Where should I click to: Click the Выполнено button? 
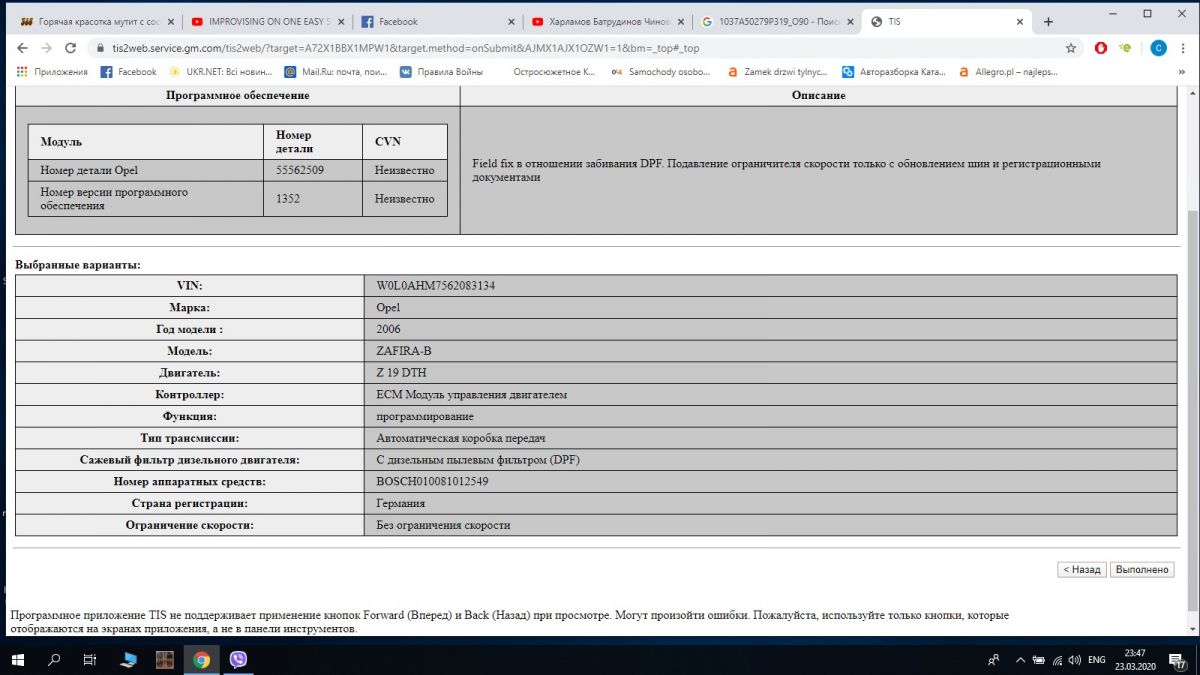click(1142, 569)
